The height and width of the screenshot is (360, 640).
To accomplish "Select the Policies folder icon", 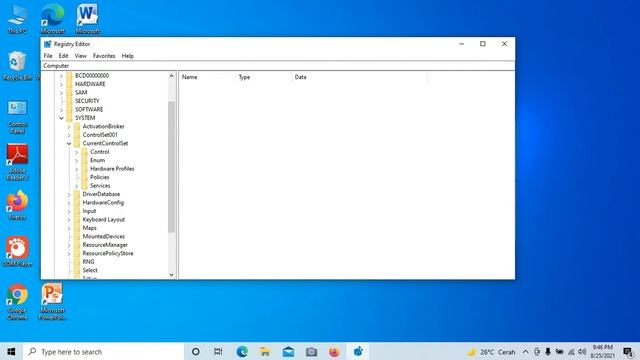I will (84, 177).
